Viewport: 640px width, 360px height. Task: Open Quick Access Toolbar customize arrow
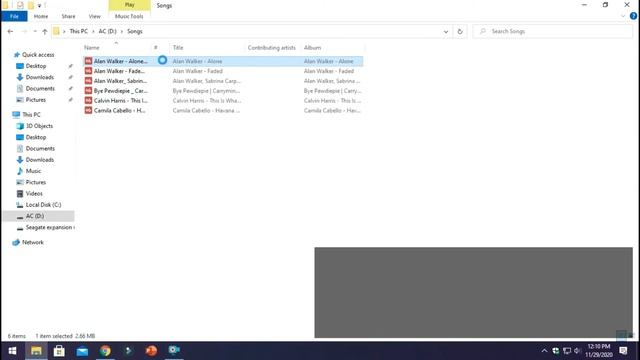[40, 6]
